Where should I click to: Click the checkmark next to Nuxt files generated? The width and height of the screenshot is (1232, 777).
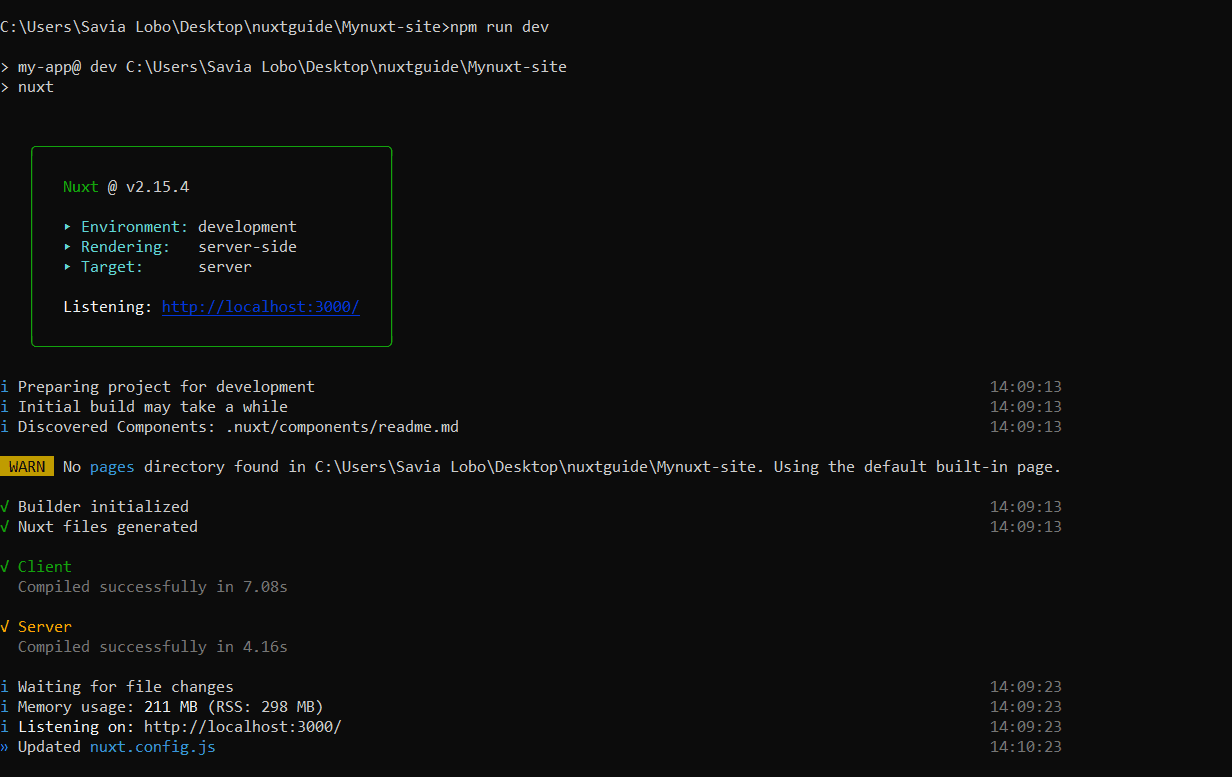(x=5, y=527)
